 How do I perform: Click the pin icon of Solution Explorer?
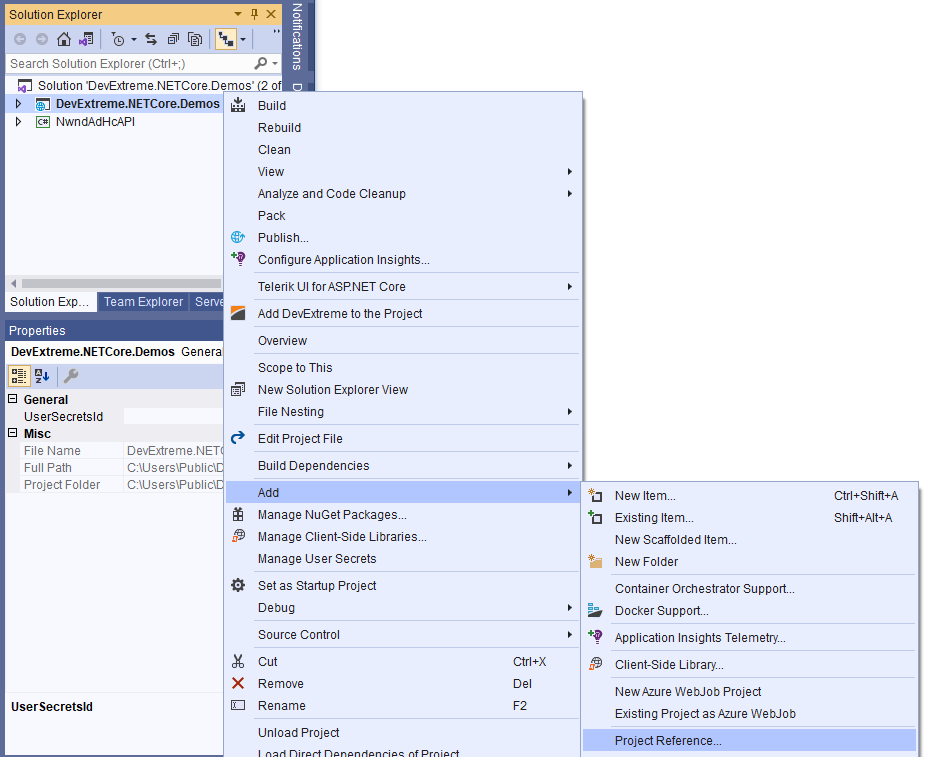click(x=254, y=14)
